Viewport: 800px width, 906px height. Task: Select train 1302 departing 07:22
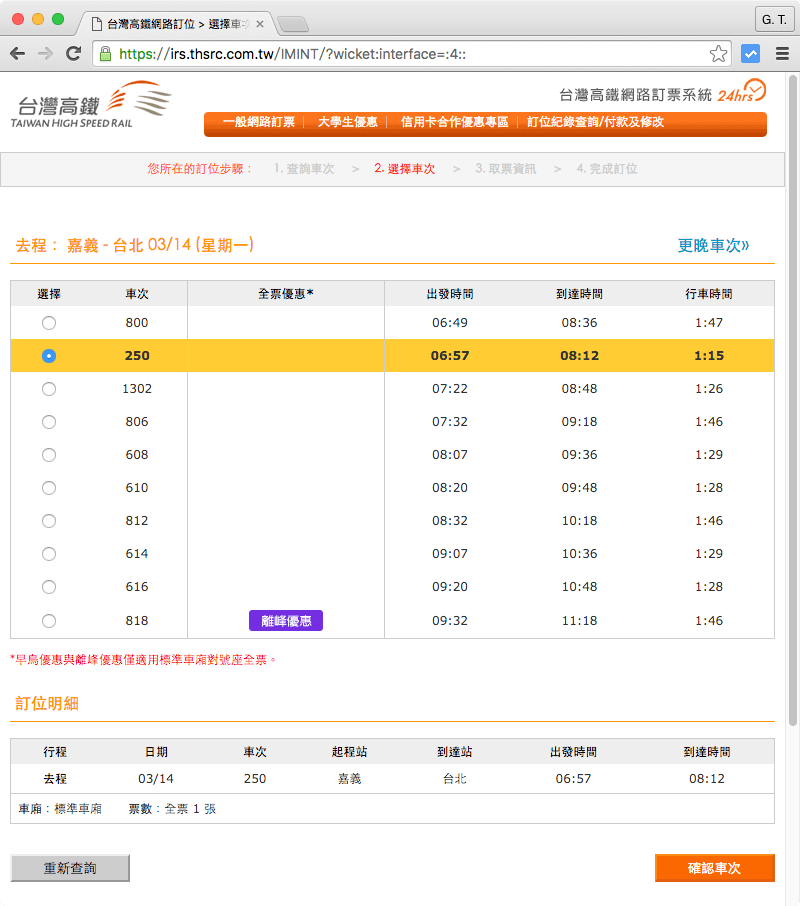49,389
